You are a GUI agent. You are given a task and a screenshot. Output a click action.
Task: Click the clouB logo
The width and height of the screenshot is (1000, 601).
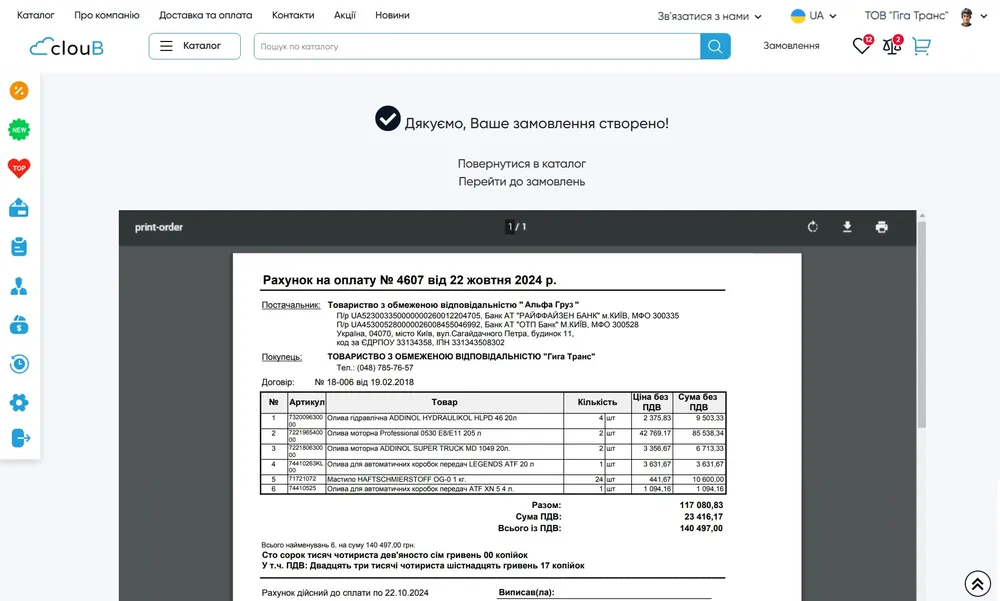(x=66, y=47)
